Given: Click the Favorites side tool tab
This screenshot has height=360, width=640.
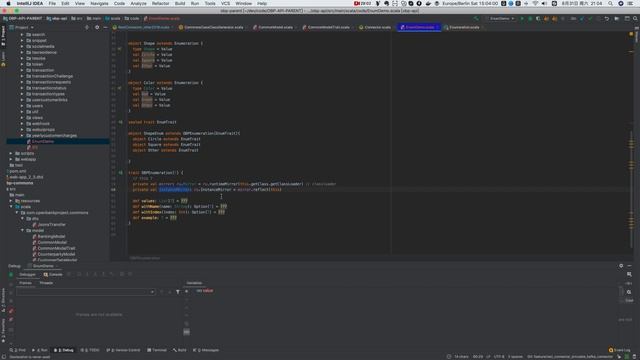Looking at the screenshot, I should 3,330.
